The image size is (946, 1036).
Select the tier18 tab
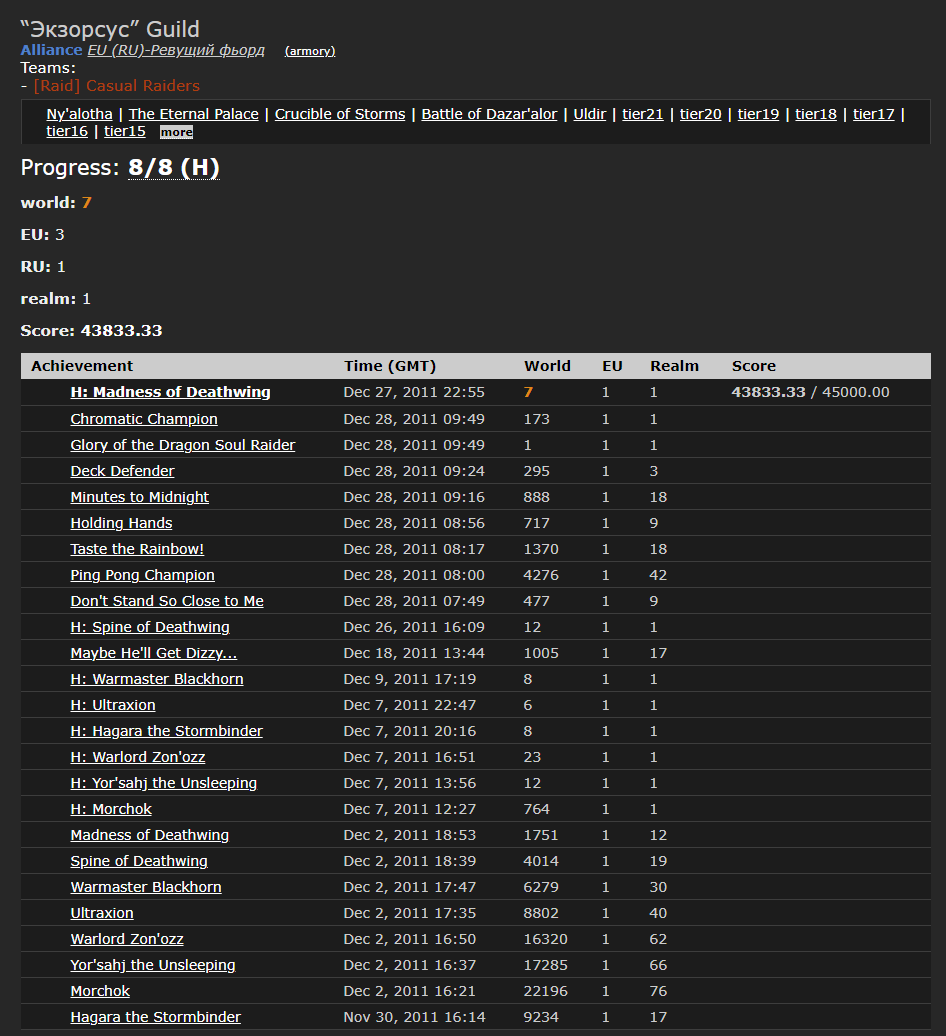(816, 114)
